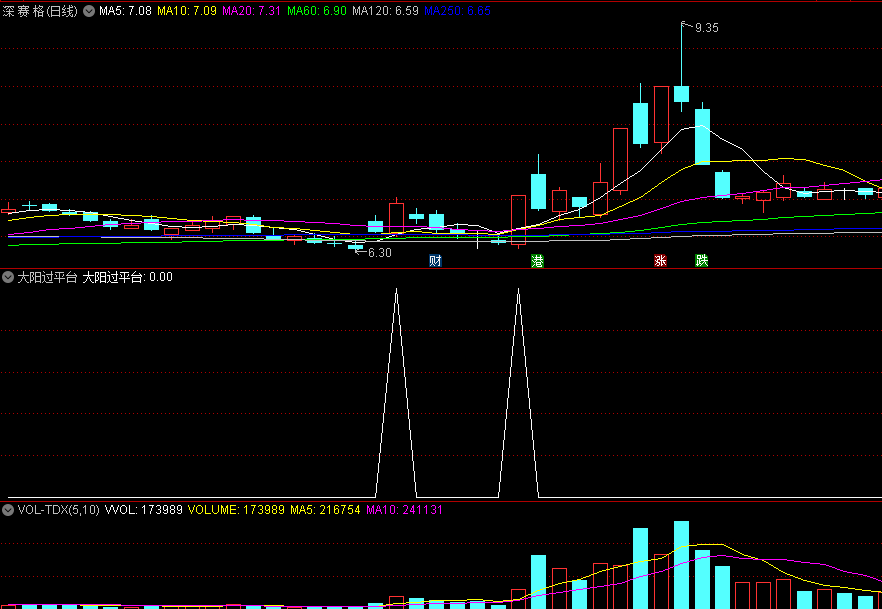The image size is (882, 609).
Task: Click the MA60: 6.90 label
Action: [317, 11]
